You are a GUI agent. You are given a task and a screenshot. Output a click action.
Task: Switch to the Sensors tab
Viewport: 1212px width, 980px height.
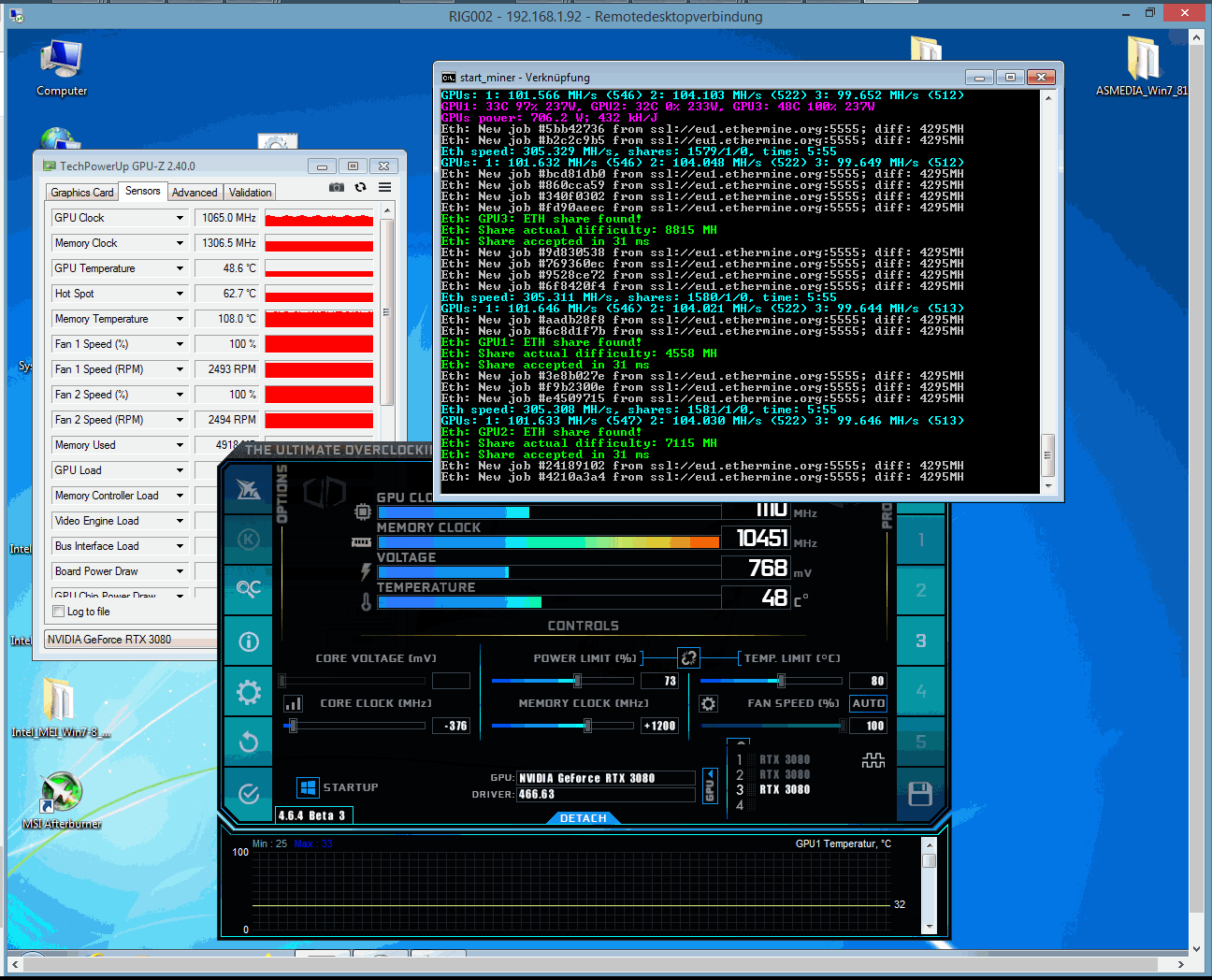(143, 191)
